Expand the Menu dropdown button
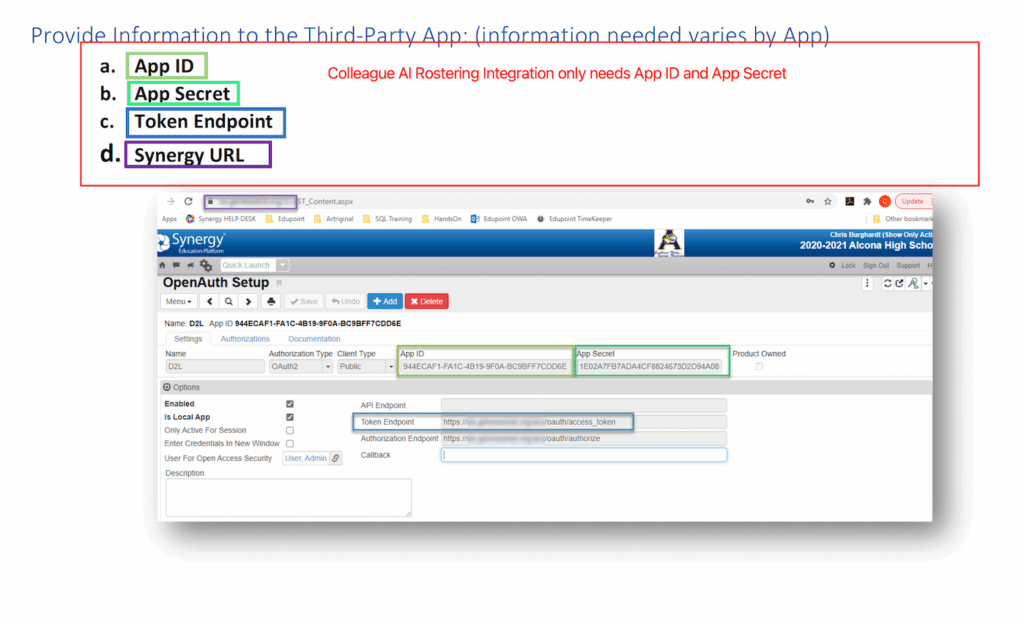1024x624 pixels. point(178,301)
